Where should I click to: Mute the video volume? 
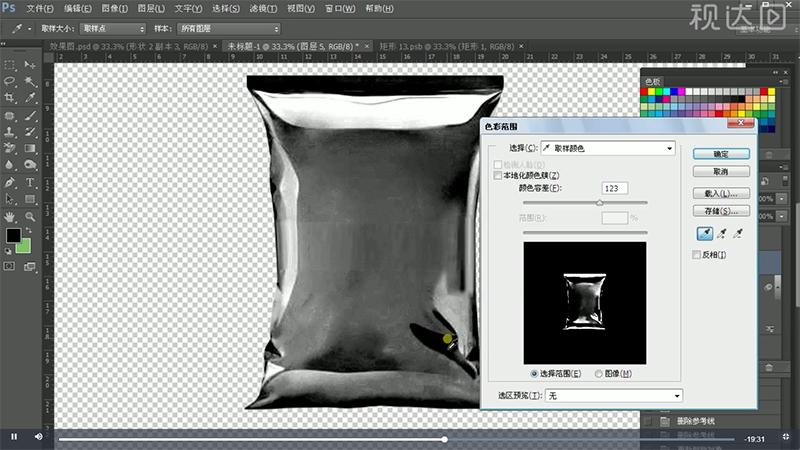click(x=39, y=437)
